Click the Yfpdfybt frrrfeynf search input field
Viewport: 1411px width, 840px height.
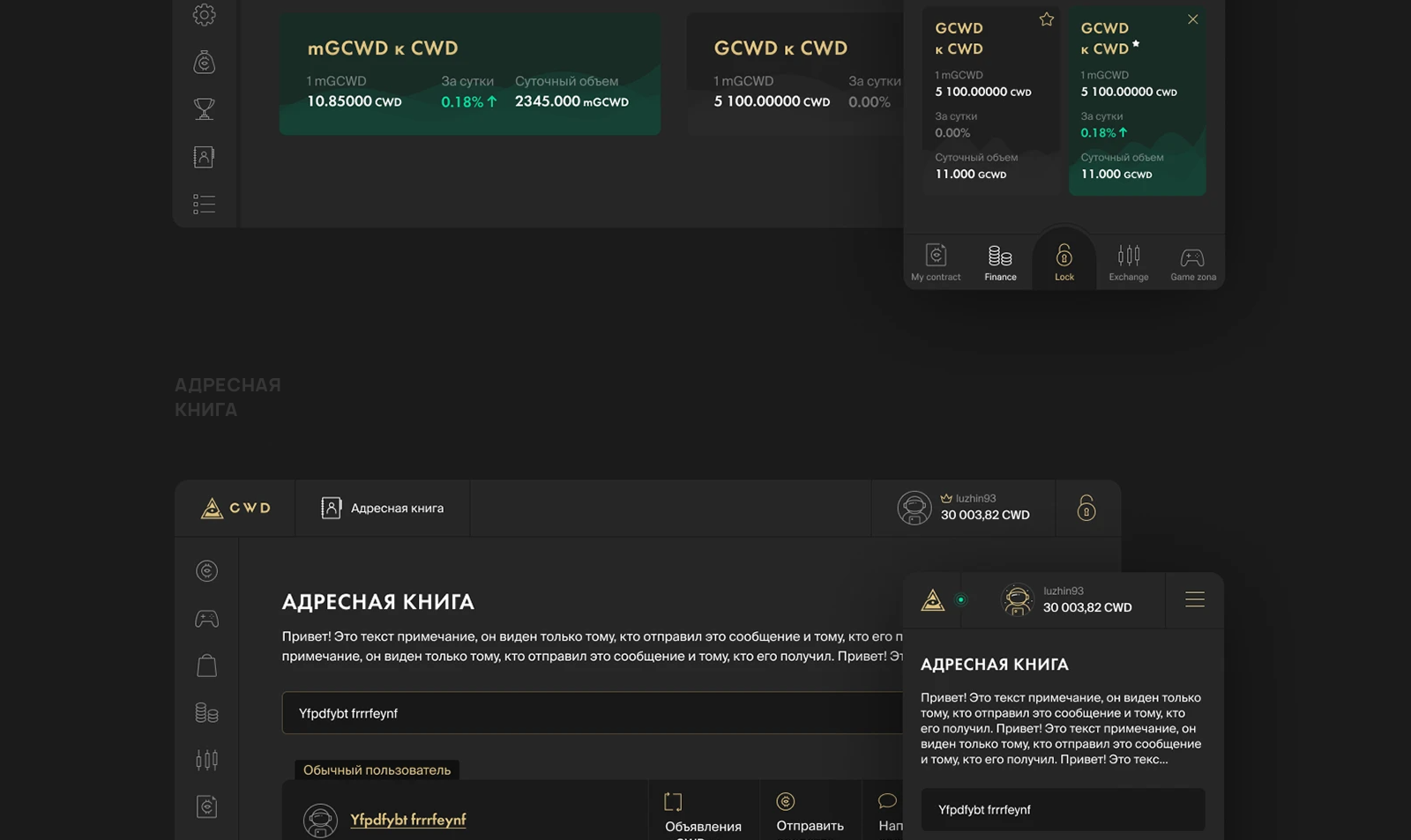click(589, 712)
